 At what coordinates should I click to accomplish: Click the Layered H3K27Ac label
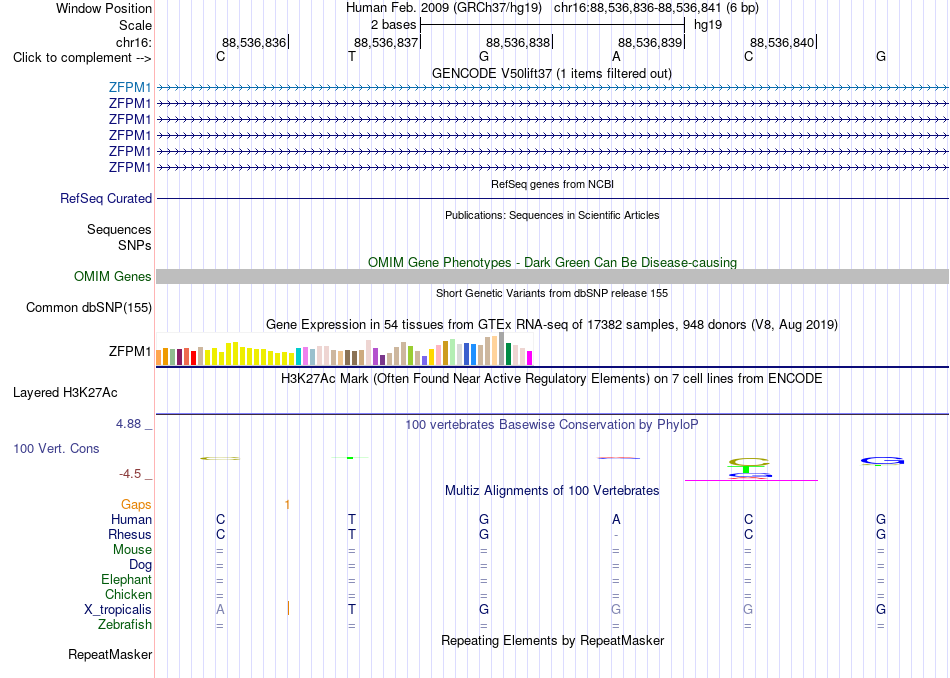coord(65,393)
